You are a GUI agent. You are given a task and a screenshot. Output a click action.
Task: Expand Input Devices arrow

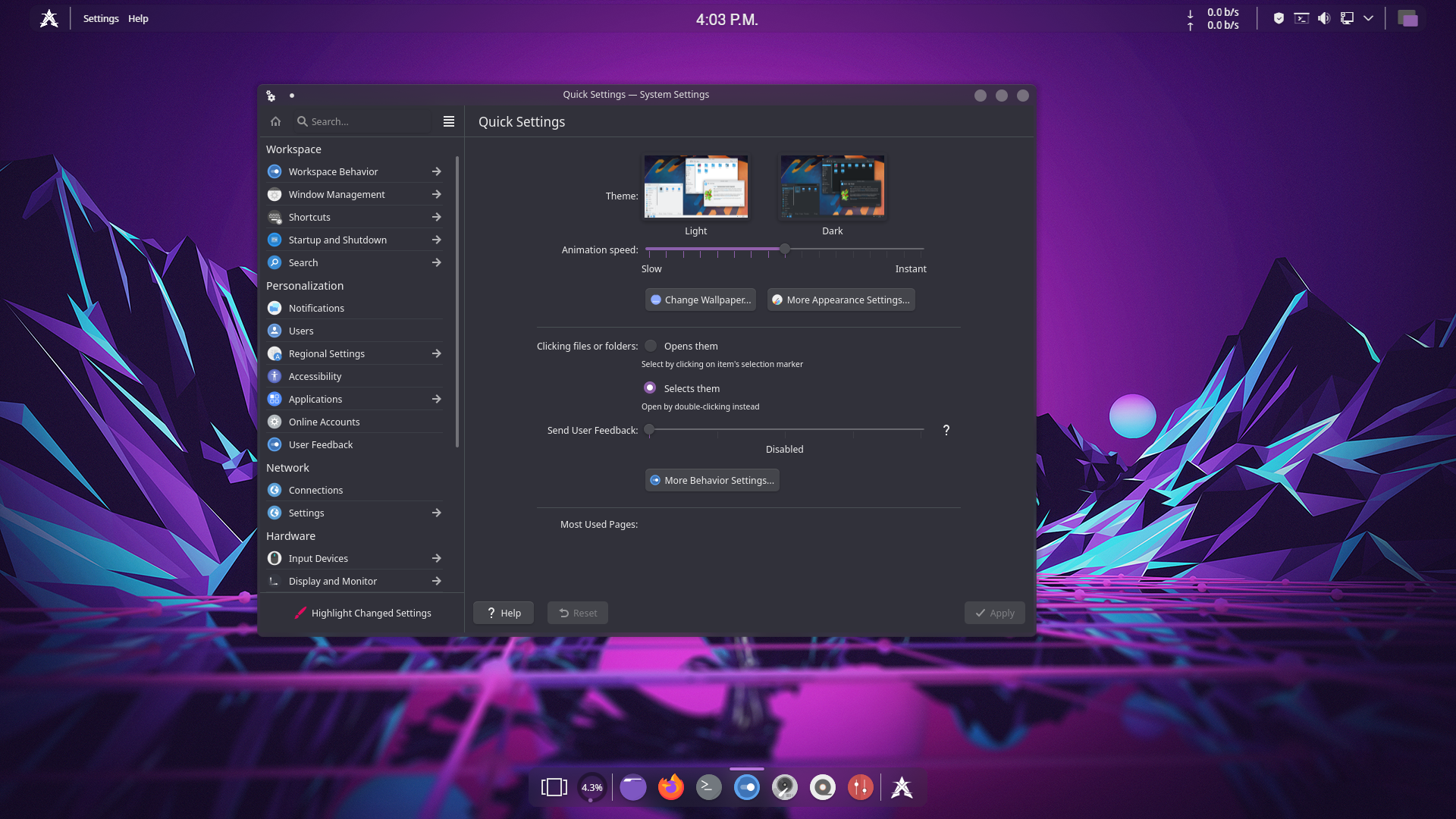coord(437,558)
